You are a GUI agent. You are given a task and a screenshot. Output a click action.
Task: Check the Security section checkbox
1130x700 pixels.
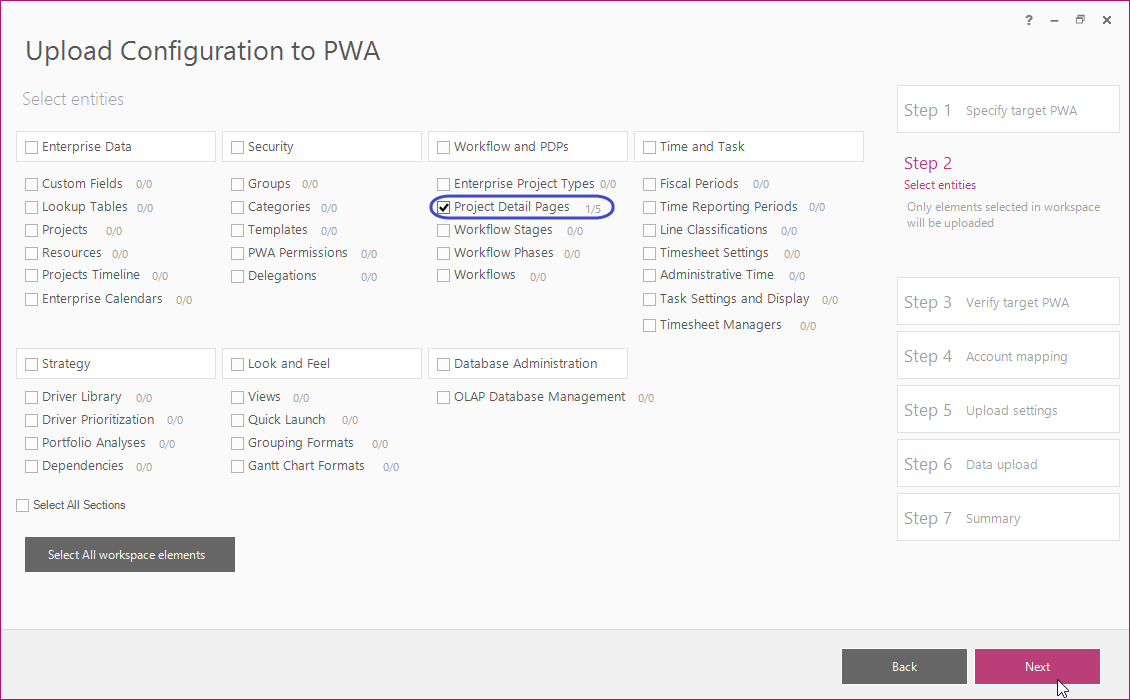[238, 147]
